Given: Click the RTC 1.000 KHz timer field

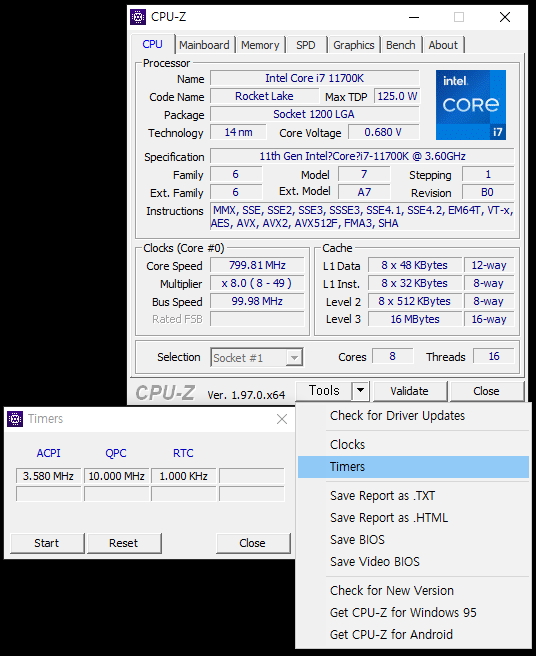Looking at the screenshot, I should (184, 476).
